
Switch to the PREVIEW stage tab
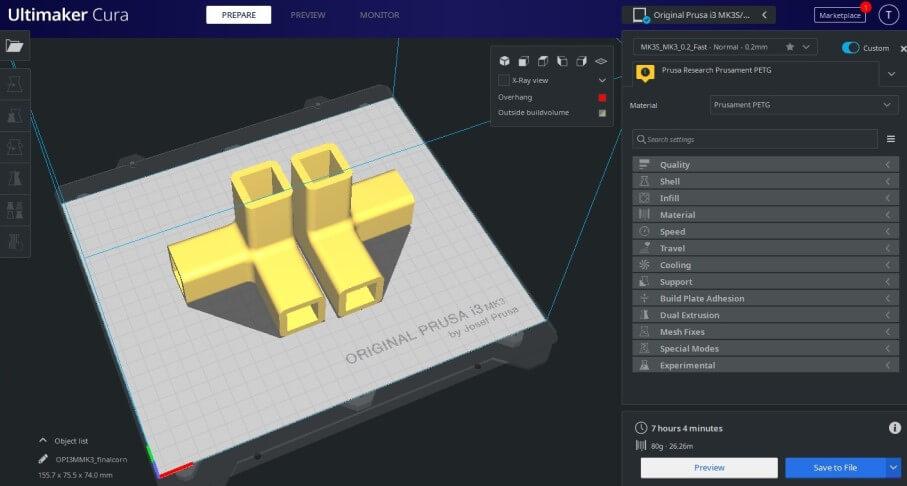pos(308,15)
